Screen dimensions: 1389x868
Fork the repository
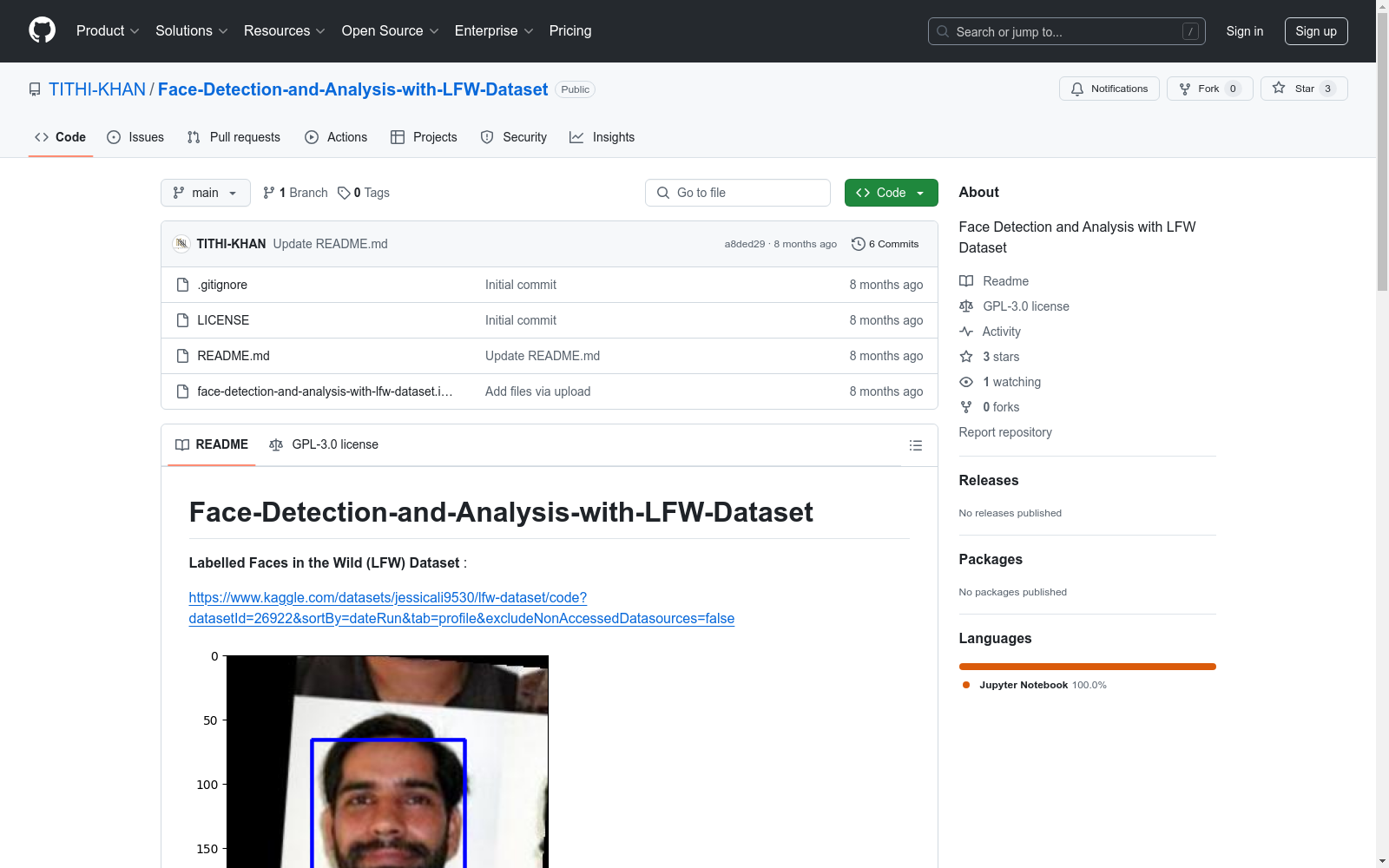(1208, 89)
